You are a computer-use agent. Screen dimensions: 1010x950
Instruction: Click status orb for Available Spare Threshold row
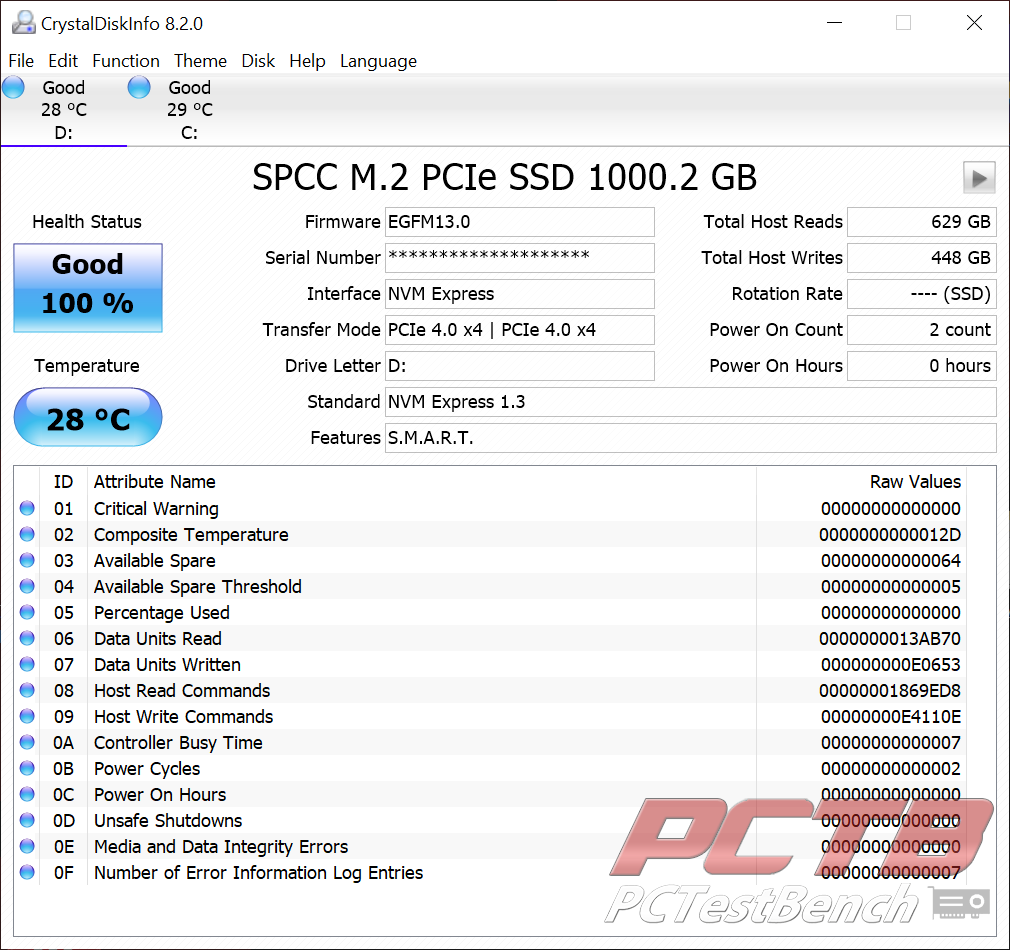click(27, 586)
